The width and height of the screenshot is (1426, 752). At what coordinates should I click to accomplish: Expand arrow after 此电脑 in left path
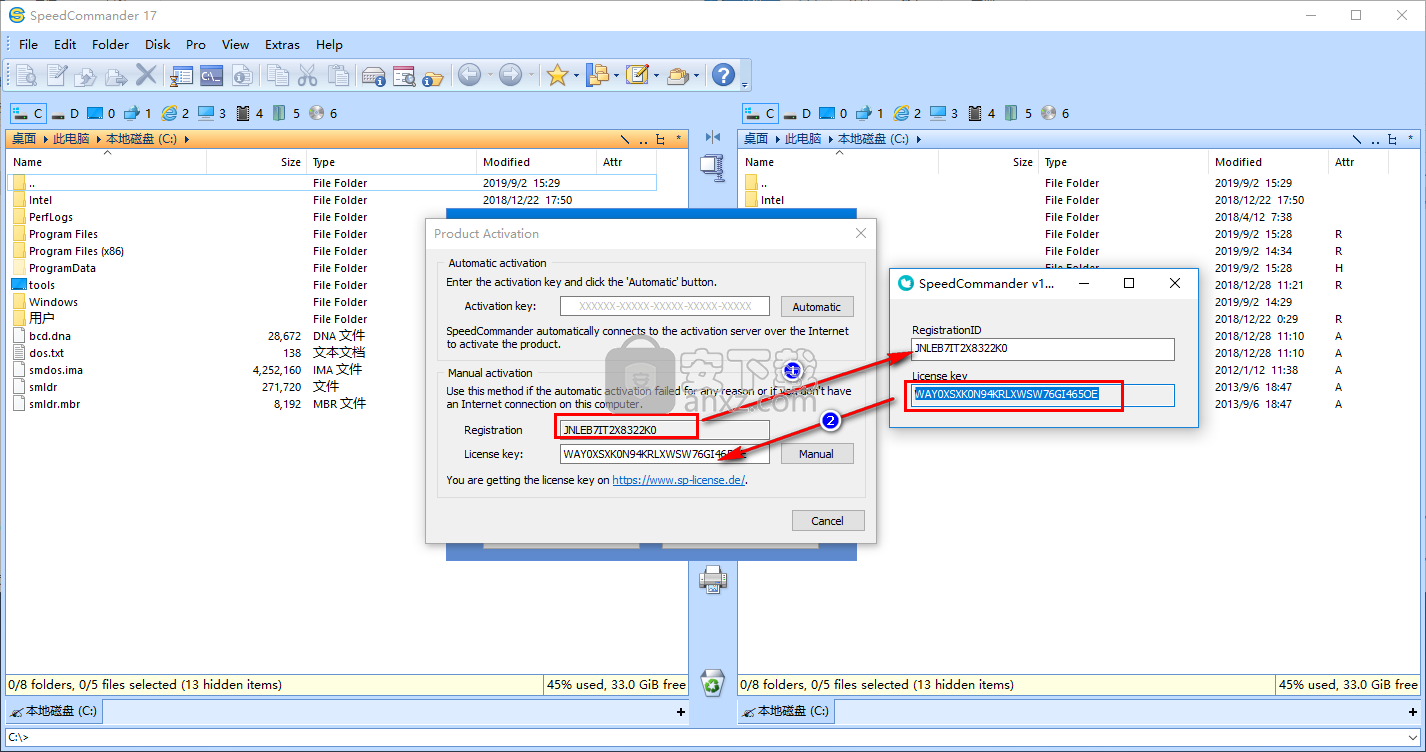(x=98, y=139)
